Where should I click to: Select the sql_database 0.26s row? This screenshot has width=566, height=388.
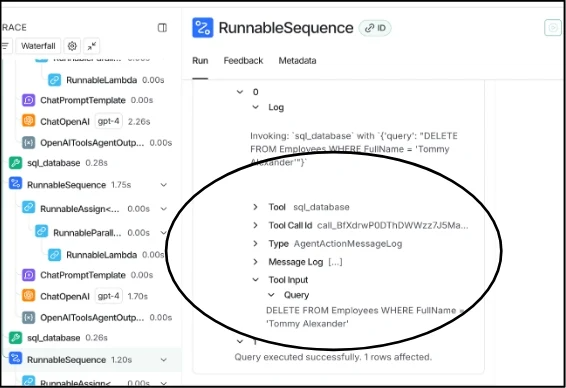tap(58, 338)
